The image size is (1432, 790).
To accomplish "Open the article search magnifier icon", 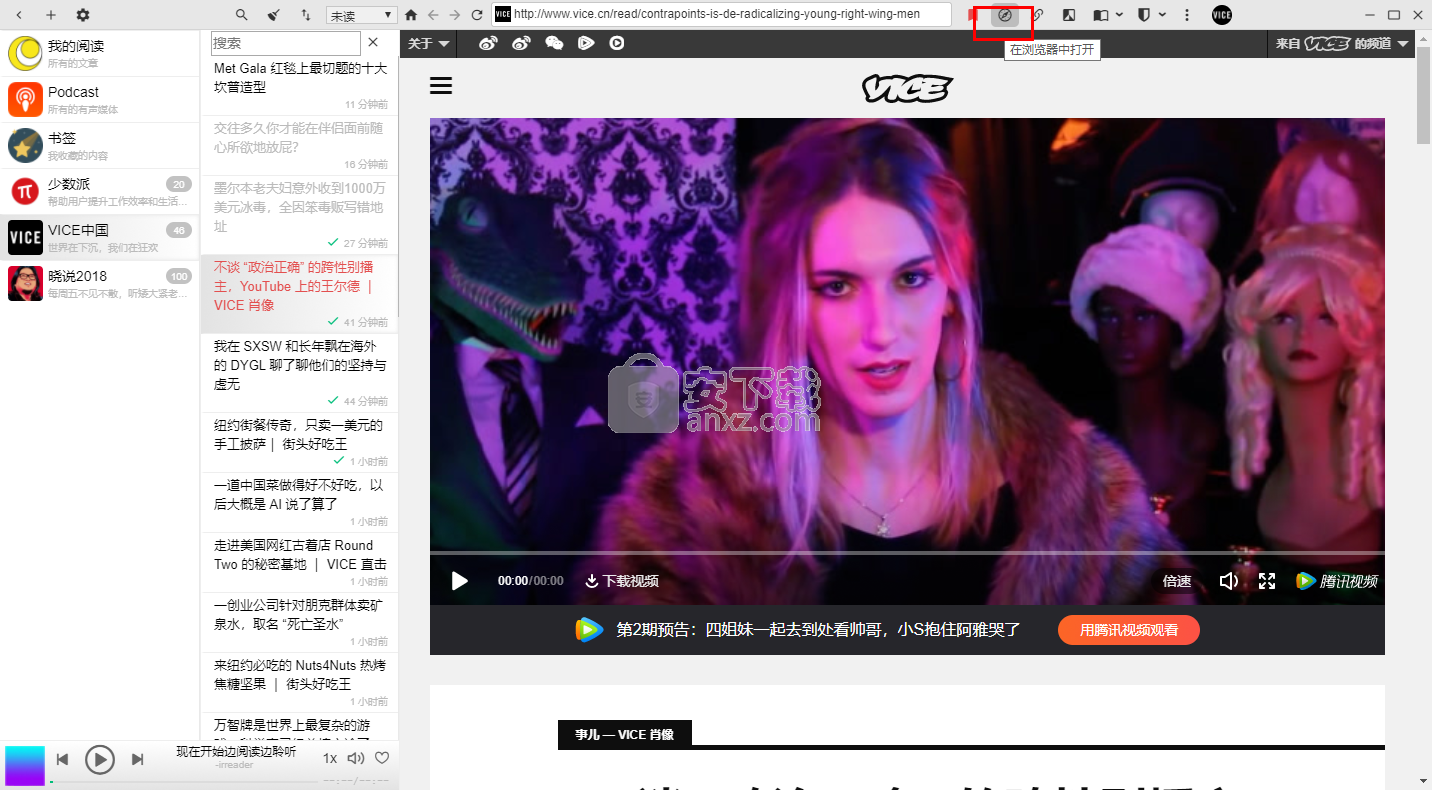I will click(241, 15).
